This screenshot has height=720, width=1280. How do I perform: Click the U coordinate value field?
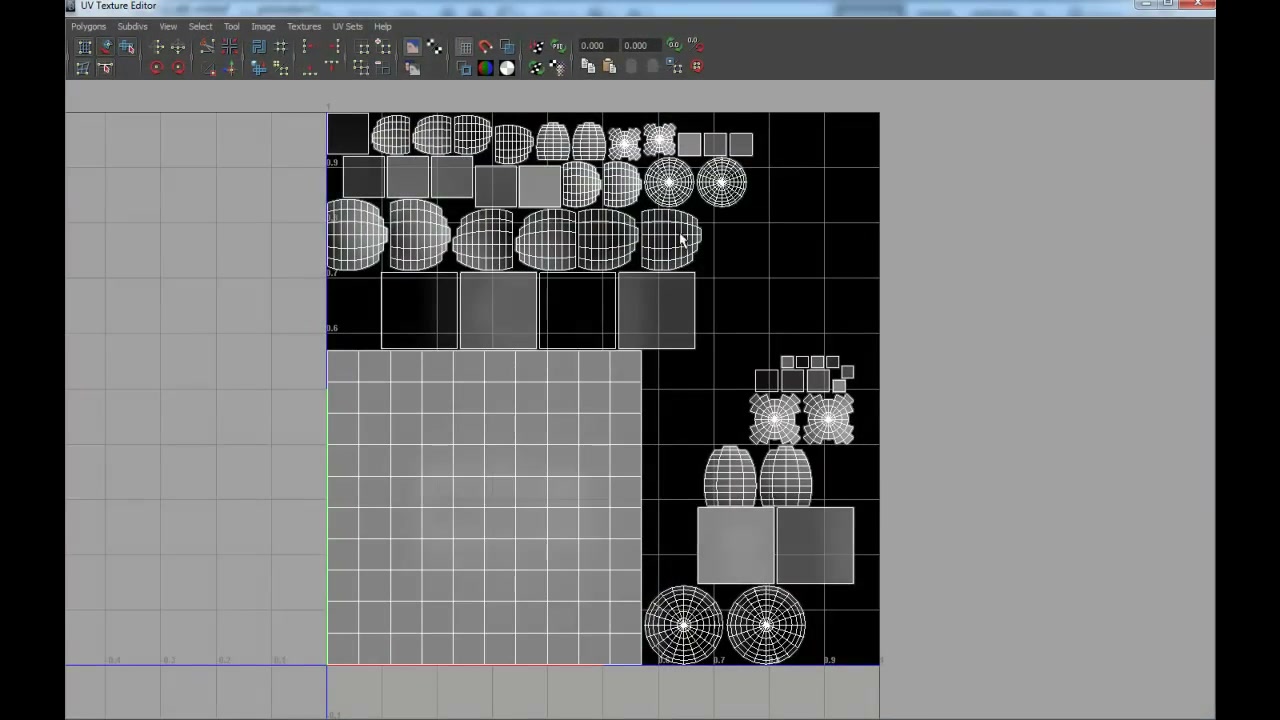point(598,45)
